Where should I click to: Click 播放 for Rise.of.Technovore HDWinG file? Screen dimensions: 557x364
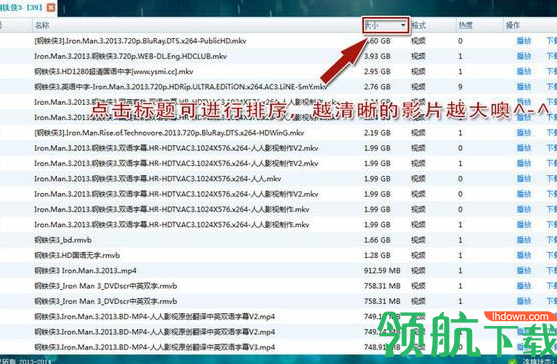(x=524, y=133)
